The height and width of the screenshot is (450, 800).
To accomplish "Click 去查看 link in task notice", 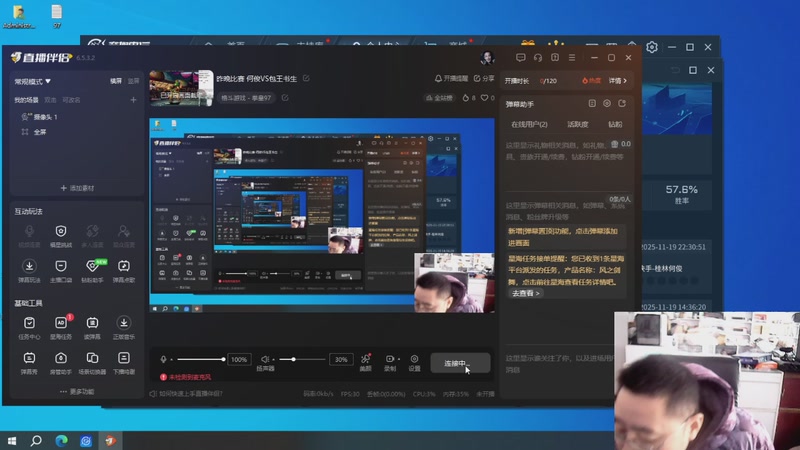I will click(525, 293).
